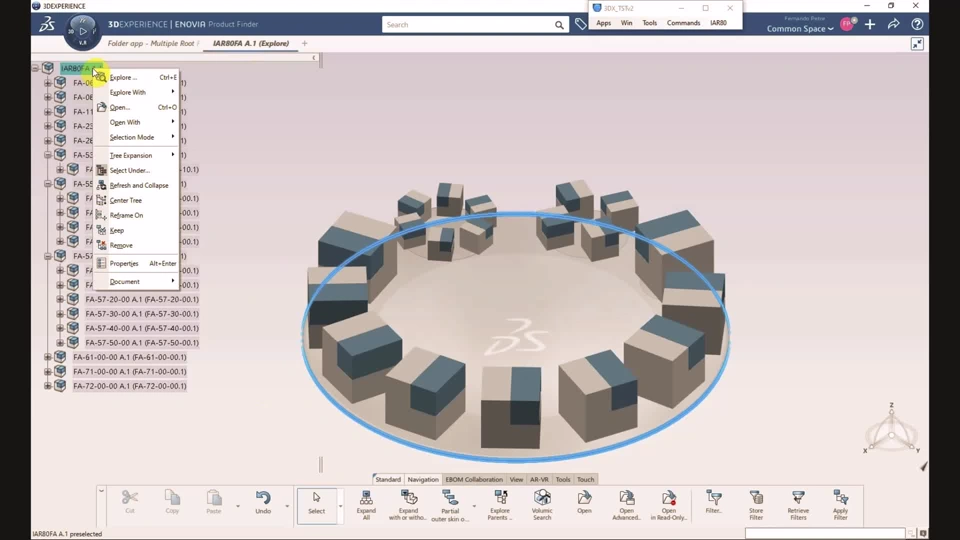
Task: Switch to EBOM Collaboration tab
Action: tap(474, 479)
